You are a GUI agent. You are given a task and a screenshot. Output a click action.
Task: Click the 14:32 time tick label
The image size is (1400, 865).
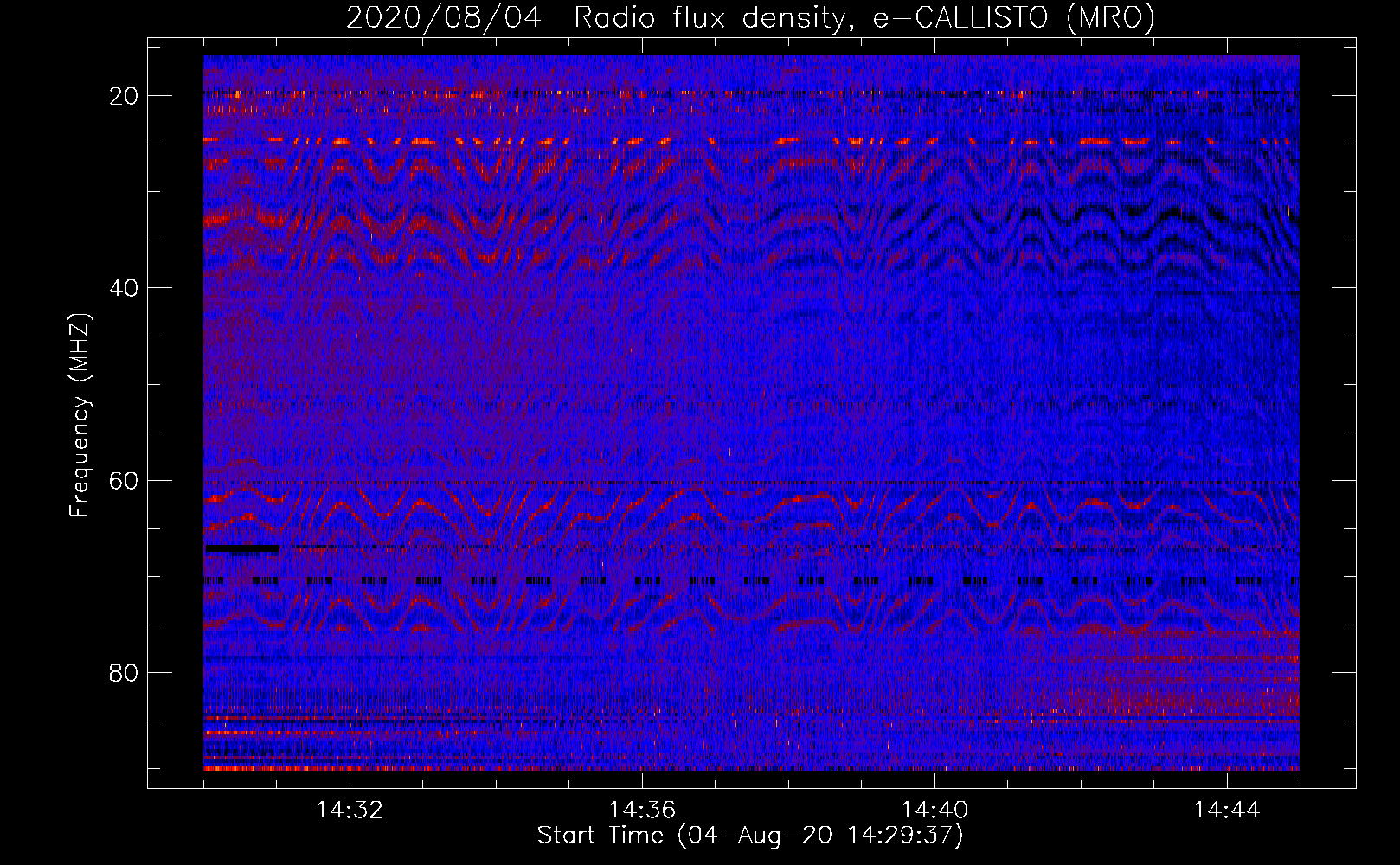coord(350,810)
